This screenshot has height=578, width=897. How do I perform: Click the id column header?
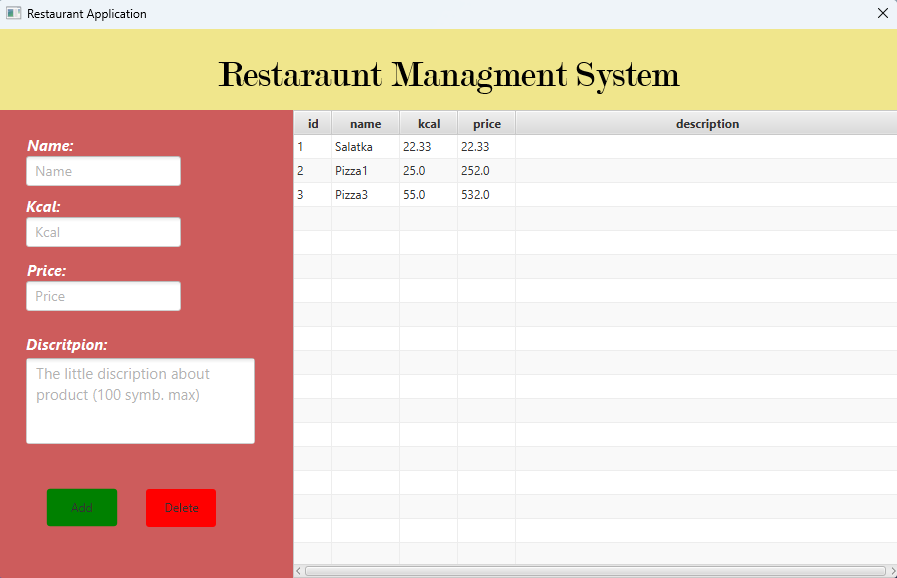click(x=312, y=123)
